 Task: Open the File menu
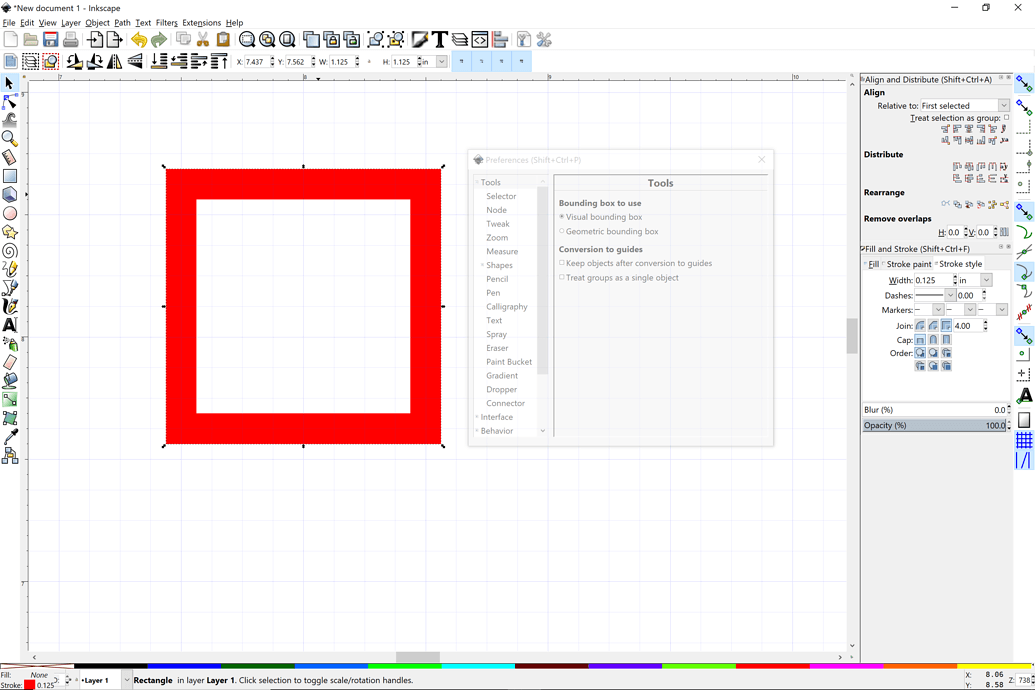coord(9,22)
